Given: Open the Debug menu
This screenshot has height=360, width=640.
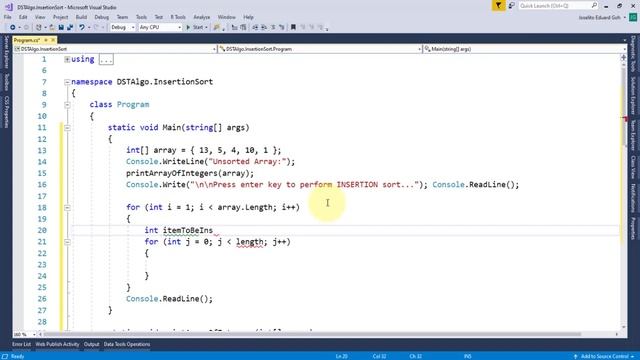Looking at the screenshot, I should 102,17.
